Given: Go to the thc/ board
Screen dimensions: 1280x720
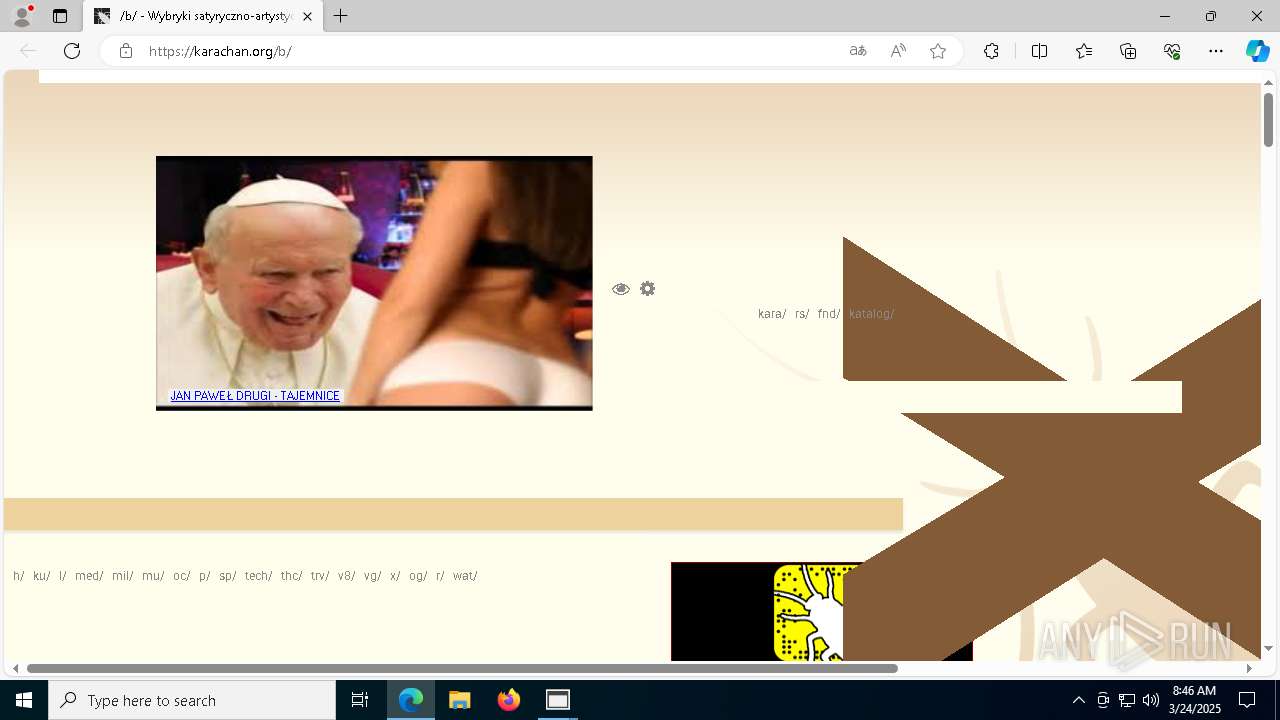Looking at the screenshot, I should pyautogui.click(x=292, y=576).
